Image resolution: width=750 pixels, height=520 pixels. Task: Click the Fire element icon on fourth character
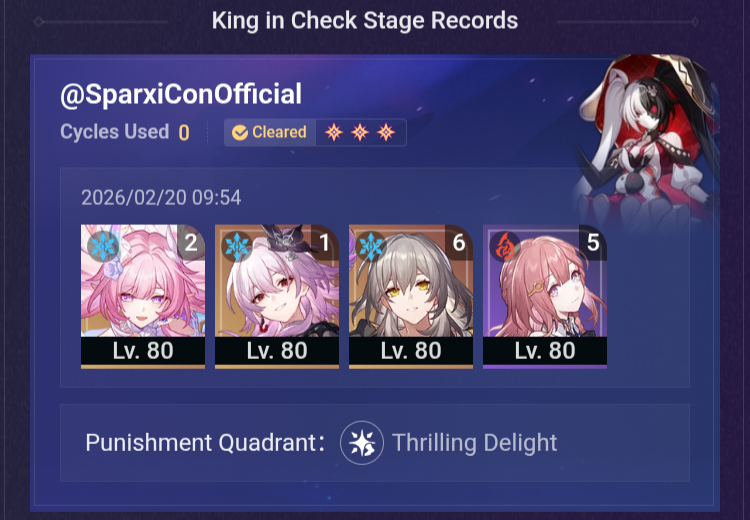[505, 247]
